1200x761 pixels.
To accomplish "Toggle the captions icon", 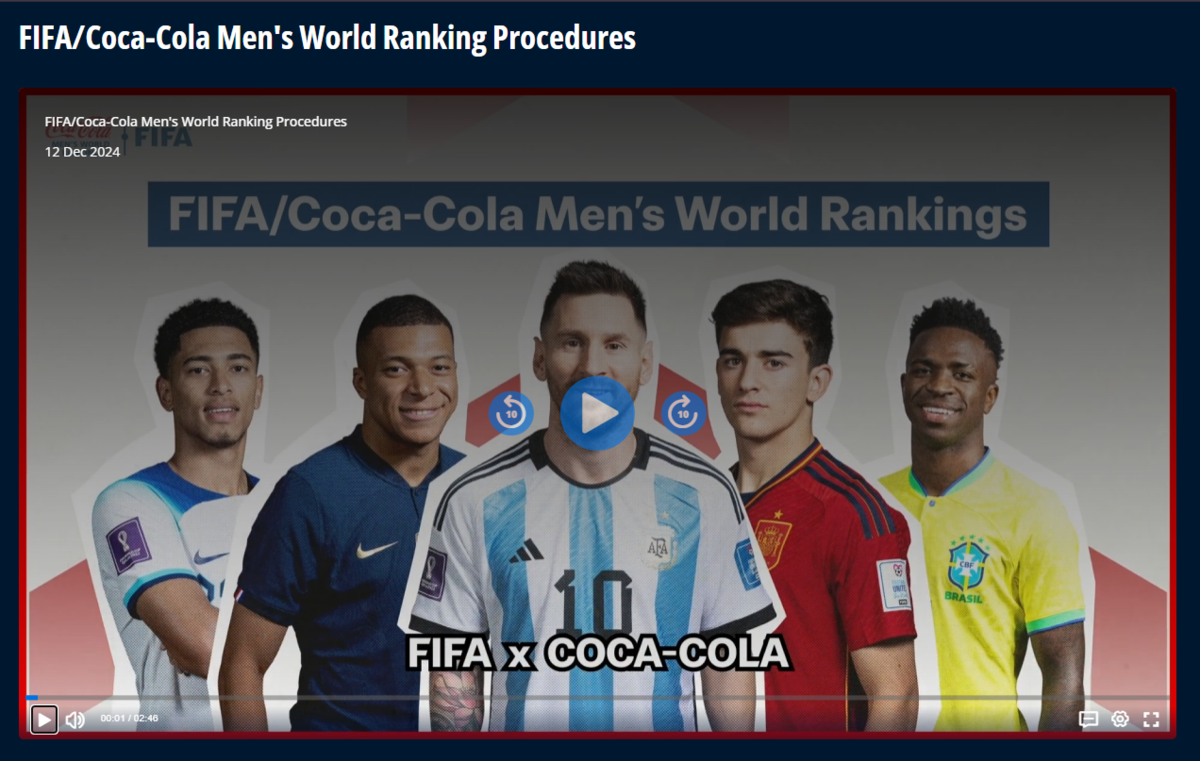I will pyautogui.click(x=1089, y=719).
